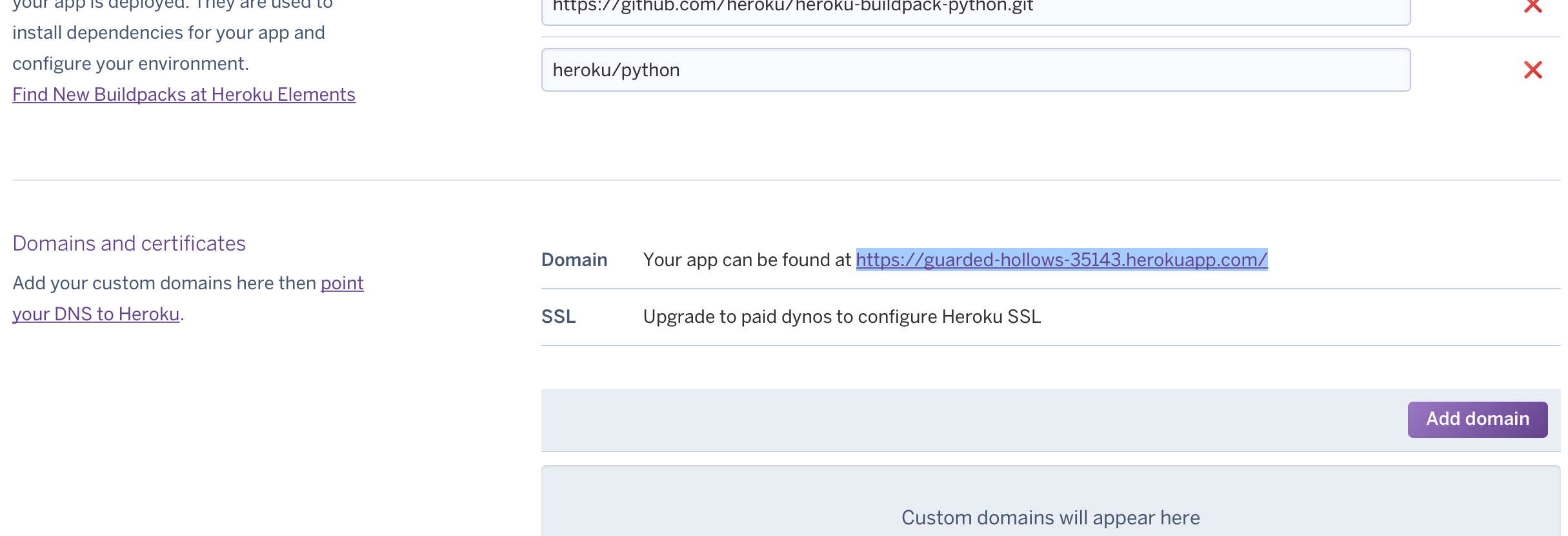This screenshot has height=536, width=1568.
Task: Click 'Add your custom domains here then' text
Action: pyautogui.click(x=165, y=283)
